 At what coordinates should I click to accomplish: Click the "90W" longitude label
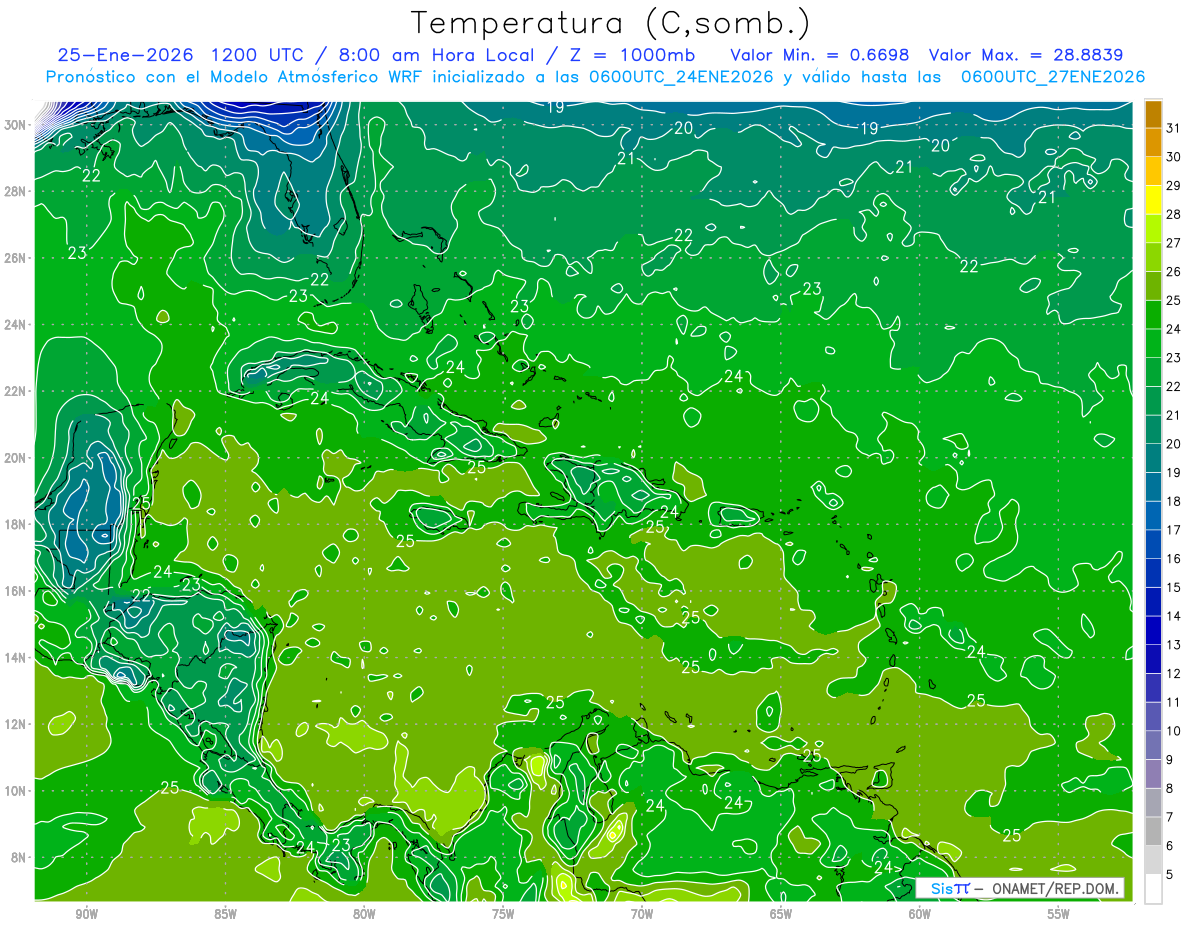pyautogui.click(x=86, y=914)
